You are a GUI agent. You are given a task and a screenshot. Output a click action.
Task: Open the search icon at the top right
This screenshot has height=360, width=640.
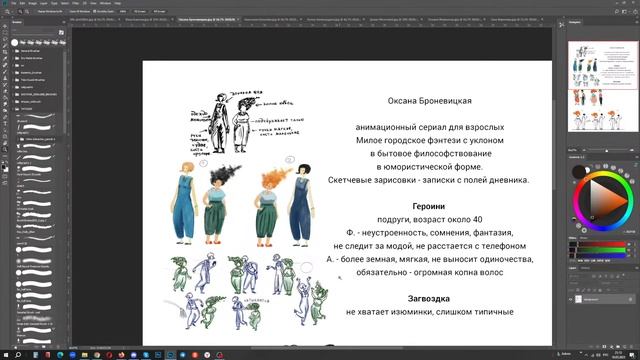pos(617,11)
